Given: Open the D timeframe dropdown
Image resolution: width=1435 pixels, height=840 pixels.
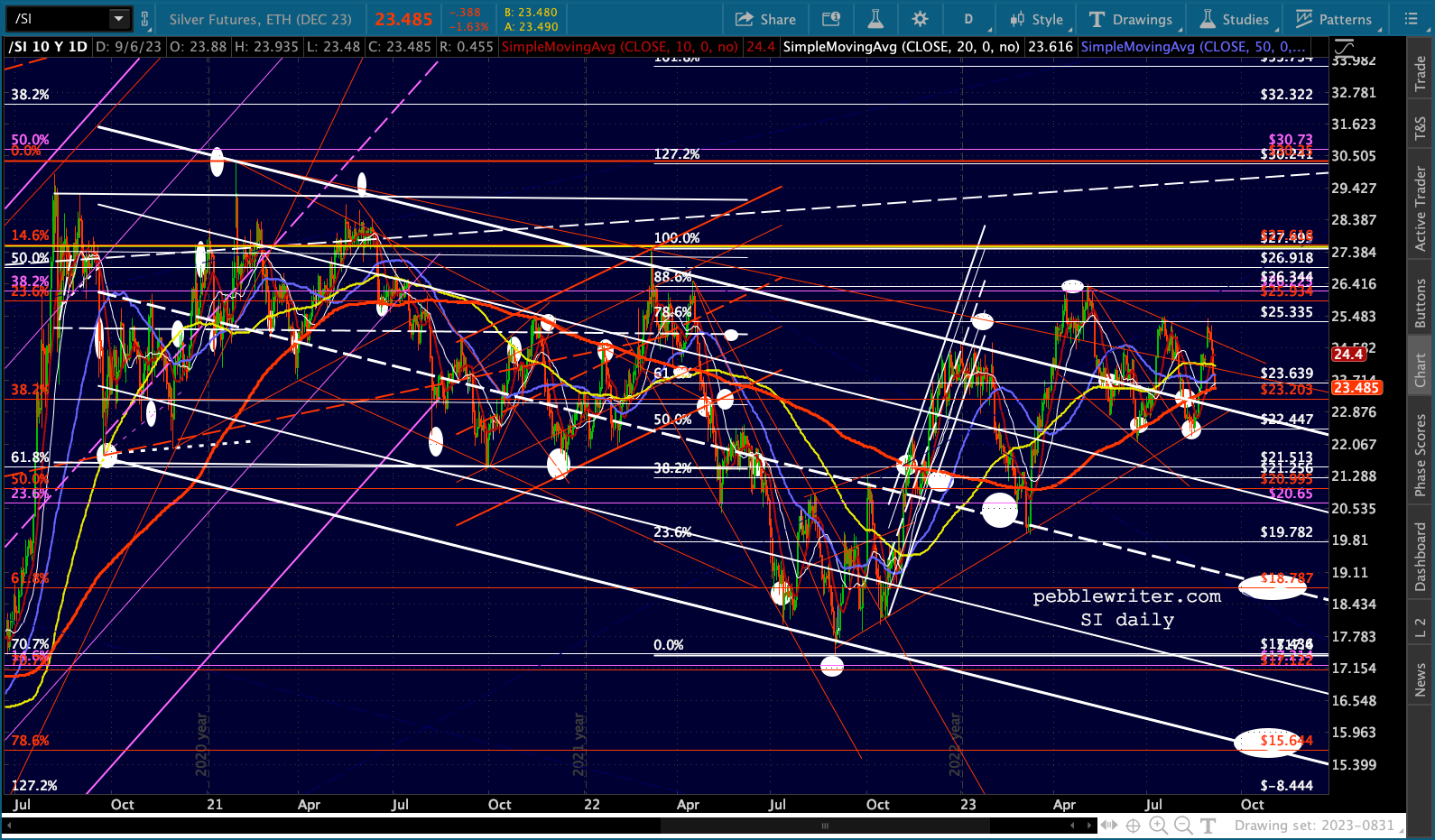Looking at the screenshot, I should click(968, 19).
